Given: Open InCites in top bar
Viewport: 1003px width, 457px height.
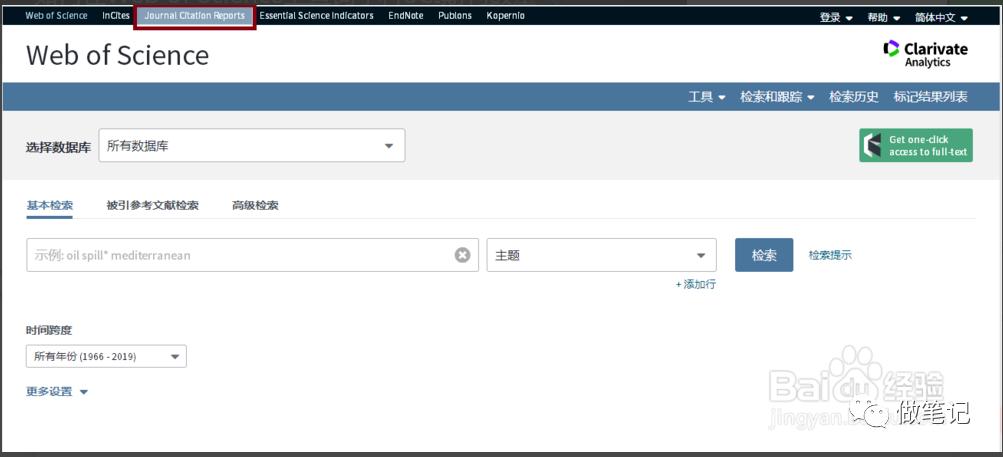Looking at the screenshot, I should click(x=116, y=16).
